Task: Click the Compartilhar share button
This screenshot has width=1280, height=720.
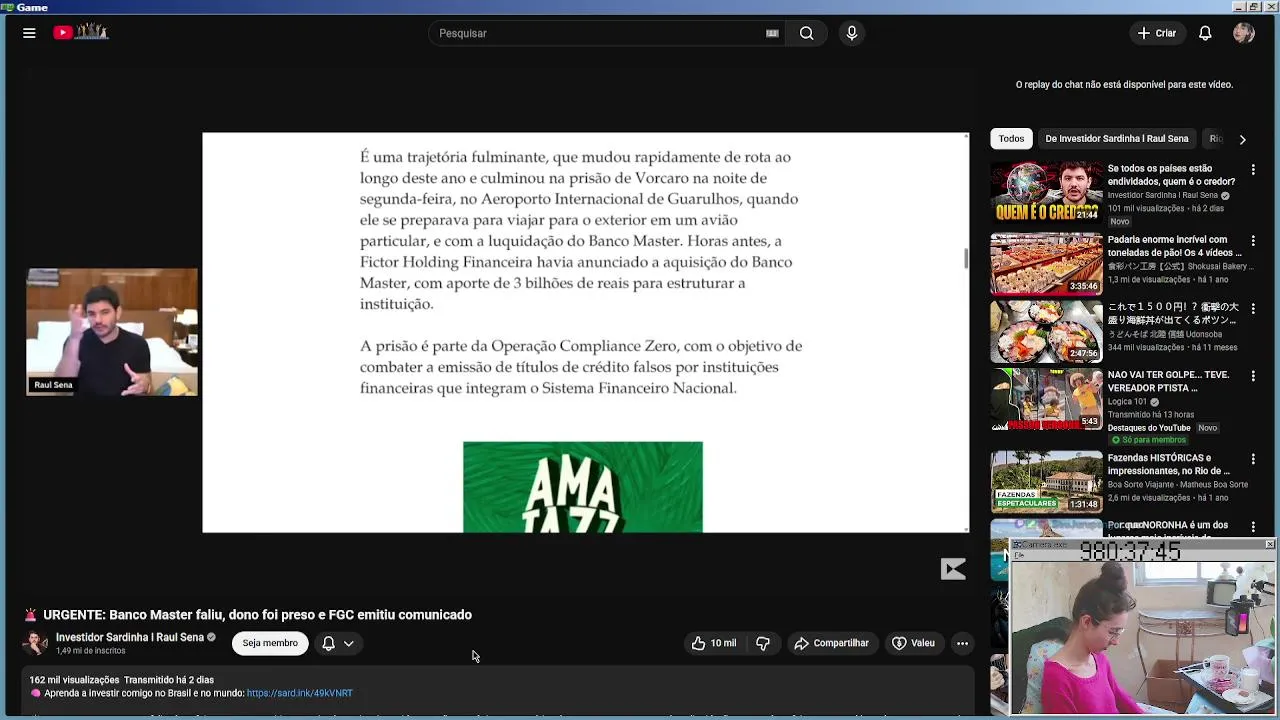Action: click(831, 643)
